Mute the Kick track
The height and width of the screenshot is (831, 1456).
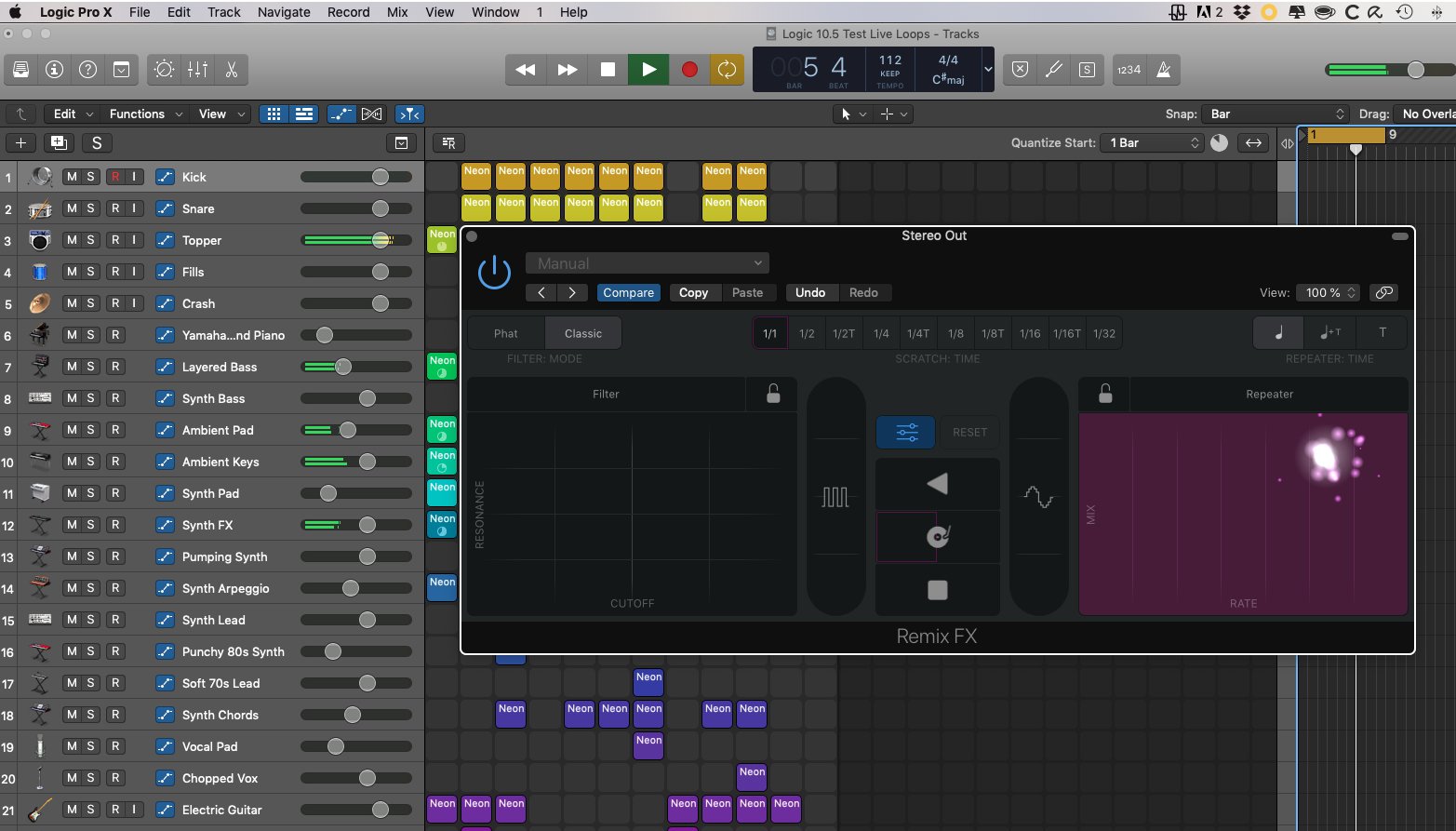(x=72, y=177)
